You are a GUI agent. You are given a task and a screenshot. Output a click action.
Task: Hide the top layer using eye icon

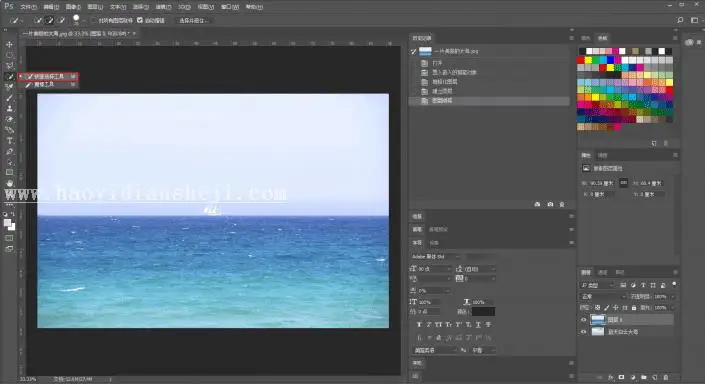(x=584, y=320)
